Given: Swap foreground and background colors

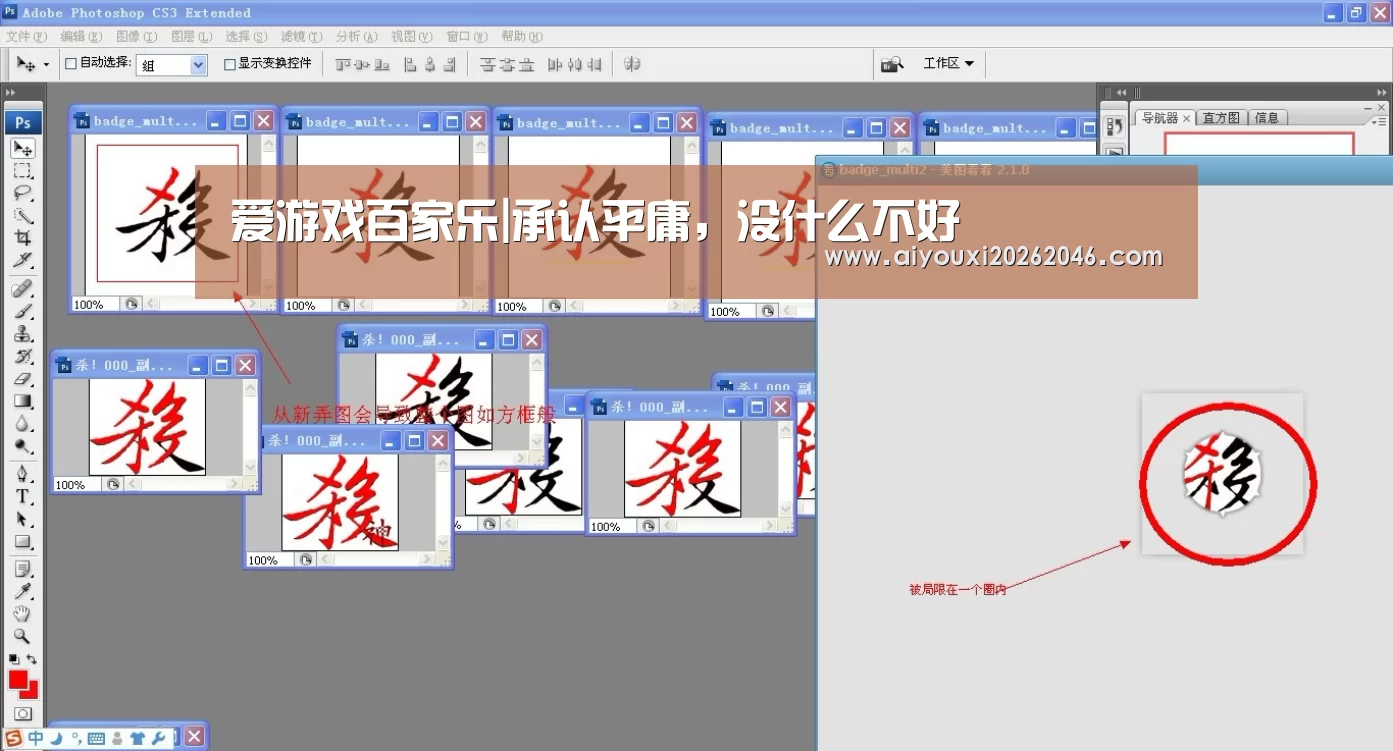Looking at the screenshot, I should click(x=32, y=659).
